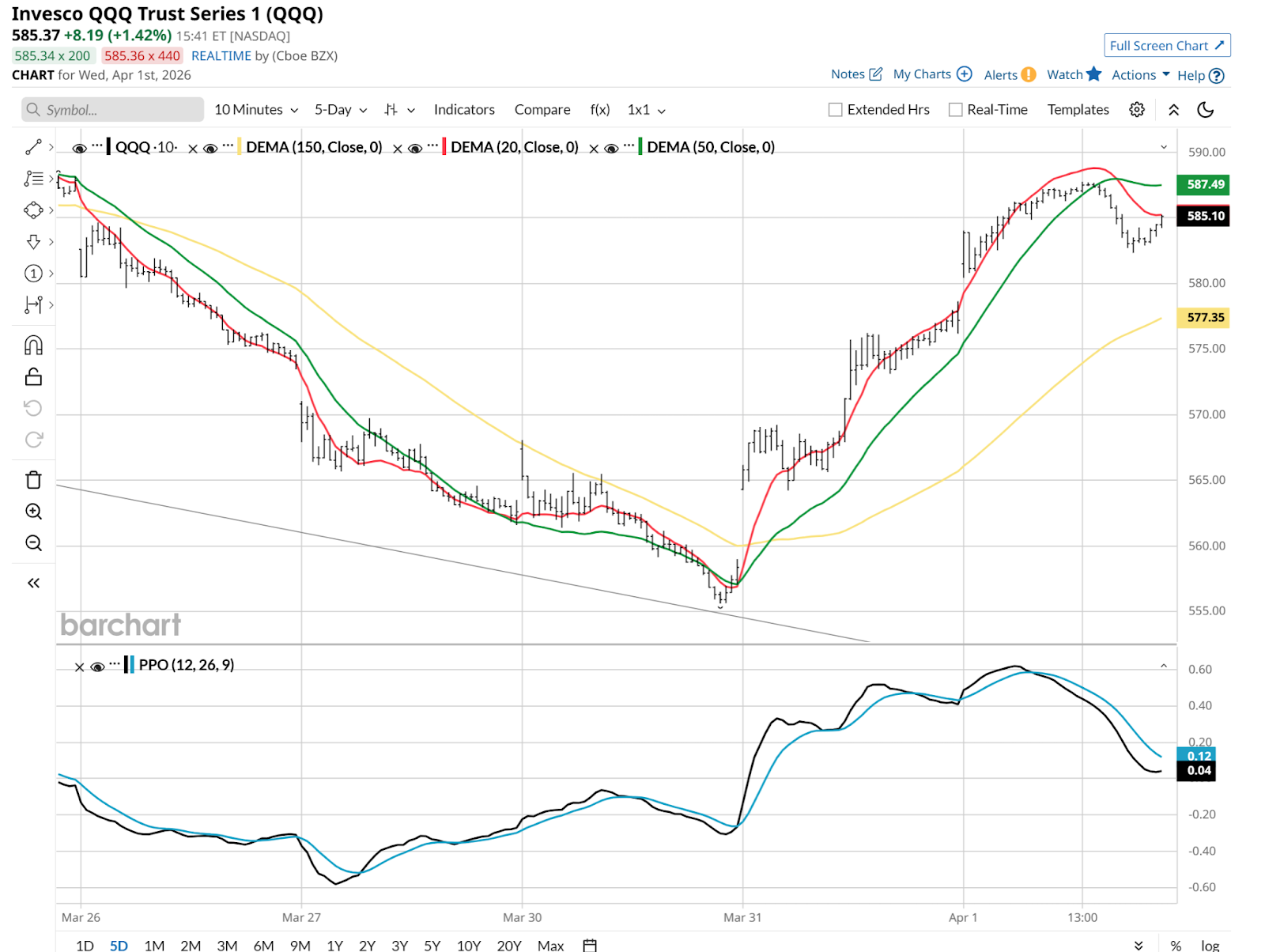This screenshot has height=952, width=1265.
Task: Enable Real-Time checkbox
Action: coord(955,110)
